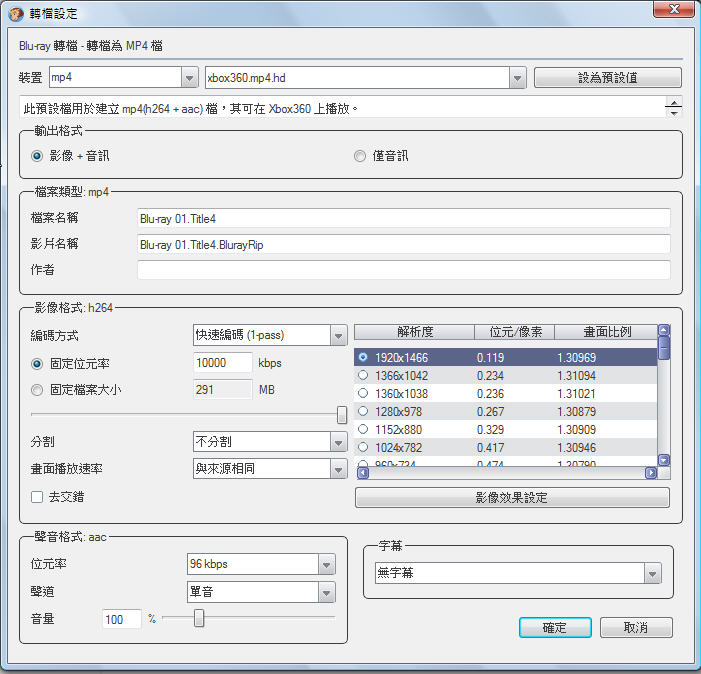
Task: Click the 設為預設值 button
Action: click(607, 78)
